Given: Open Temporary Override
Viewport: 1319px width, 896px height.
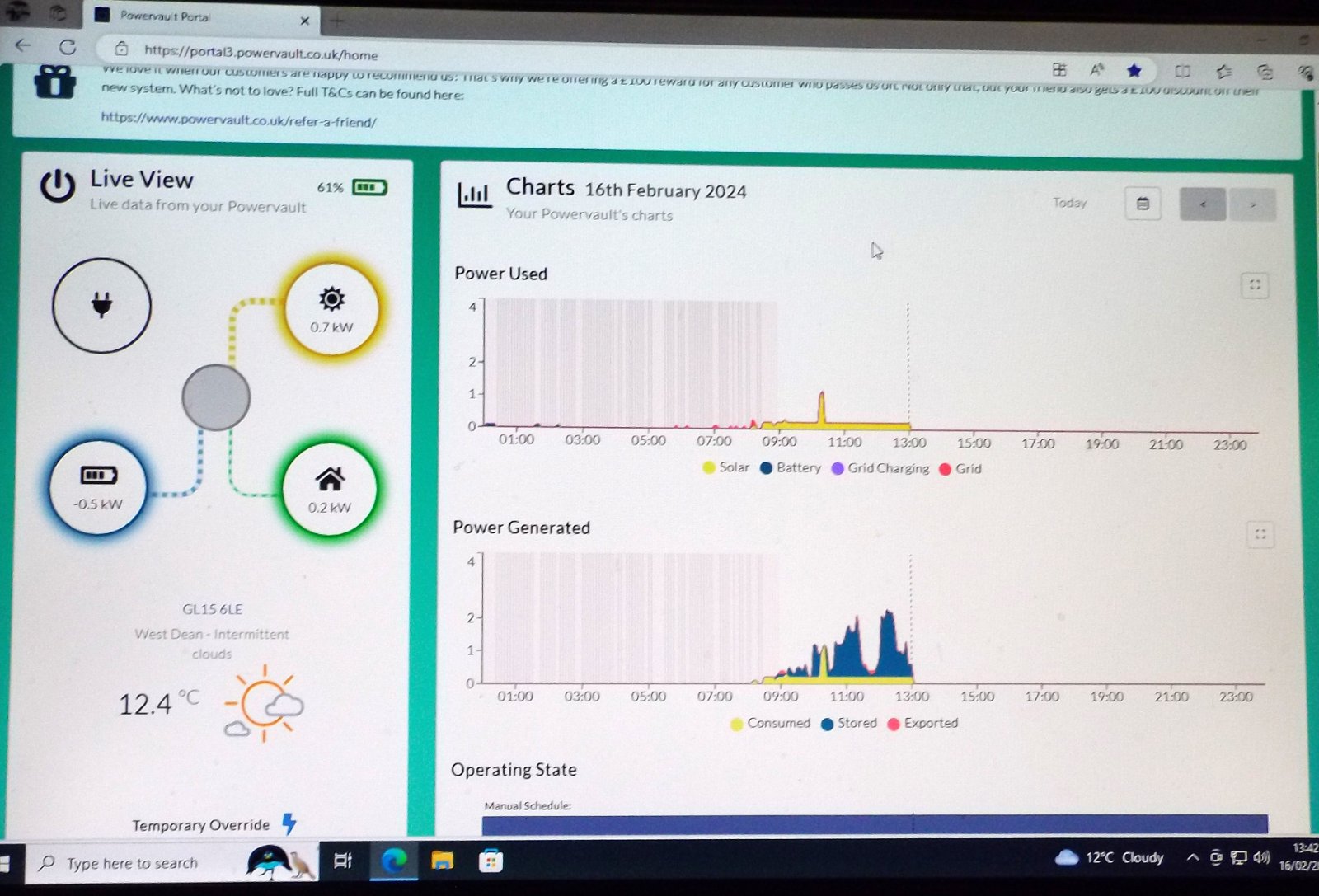Looking at the screenshot, I should 201,825.
